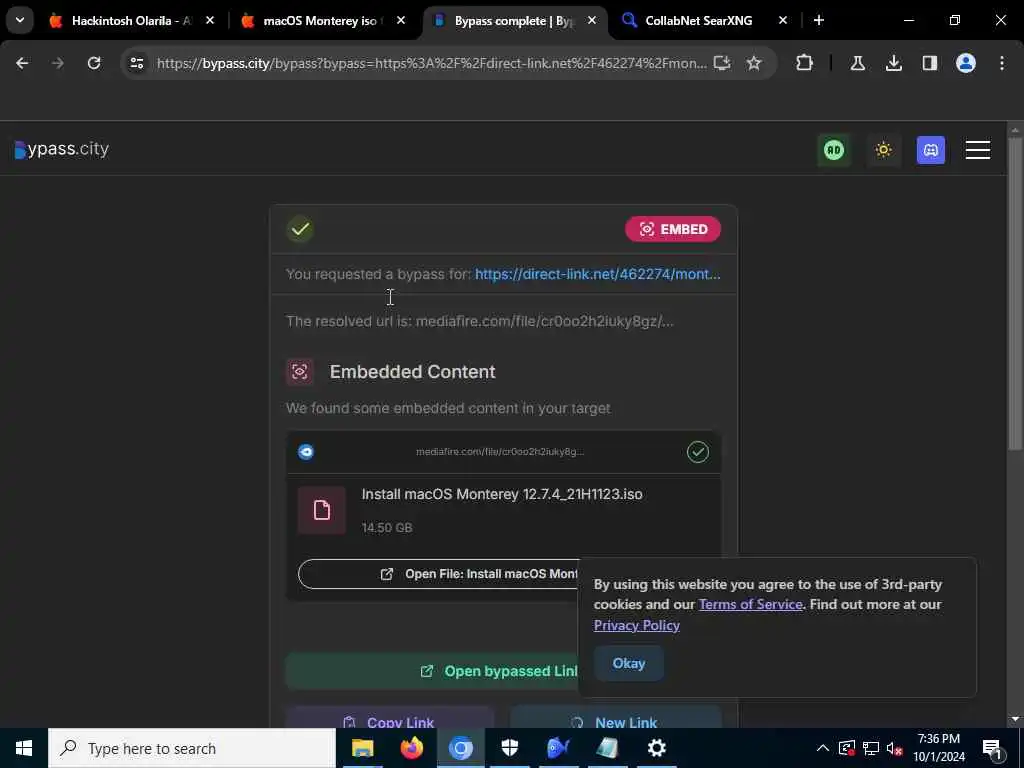Screen dimensions: 1024x768
Task: Close the macOS Monterey iso tab
Action: point(401,21)
